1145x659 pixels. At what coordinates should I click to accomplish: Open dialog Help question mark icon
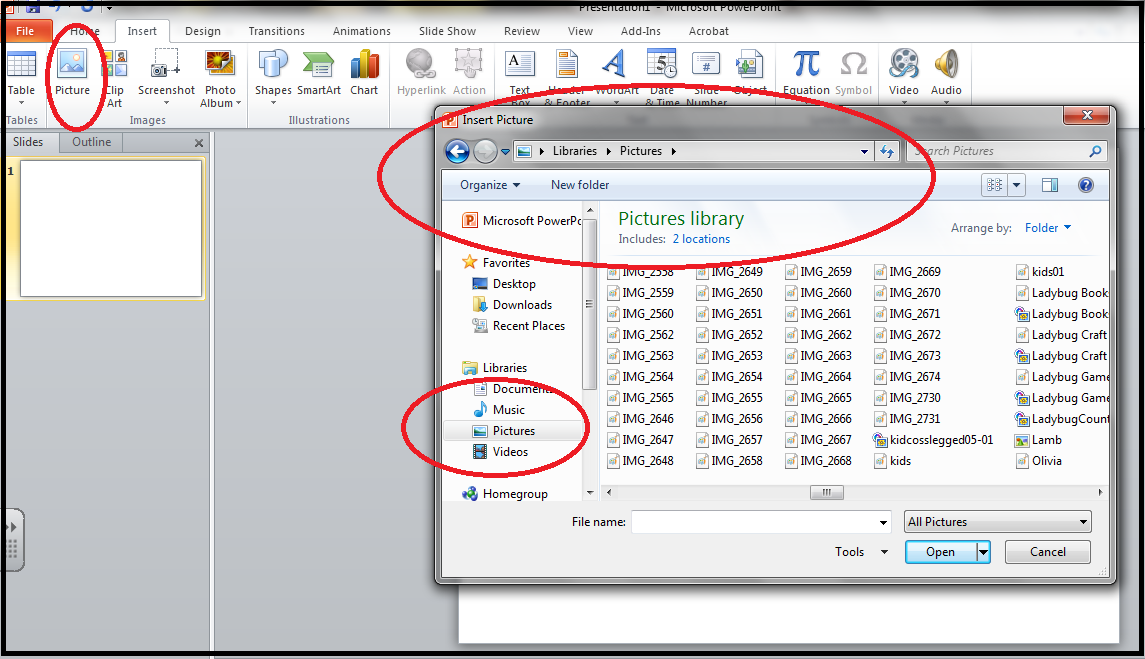(x=1086, y=185)
